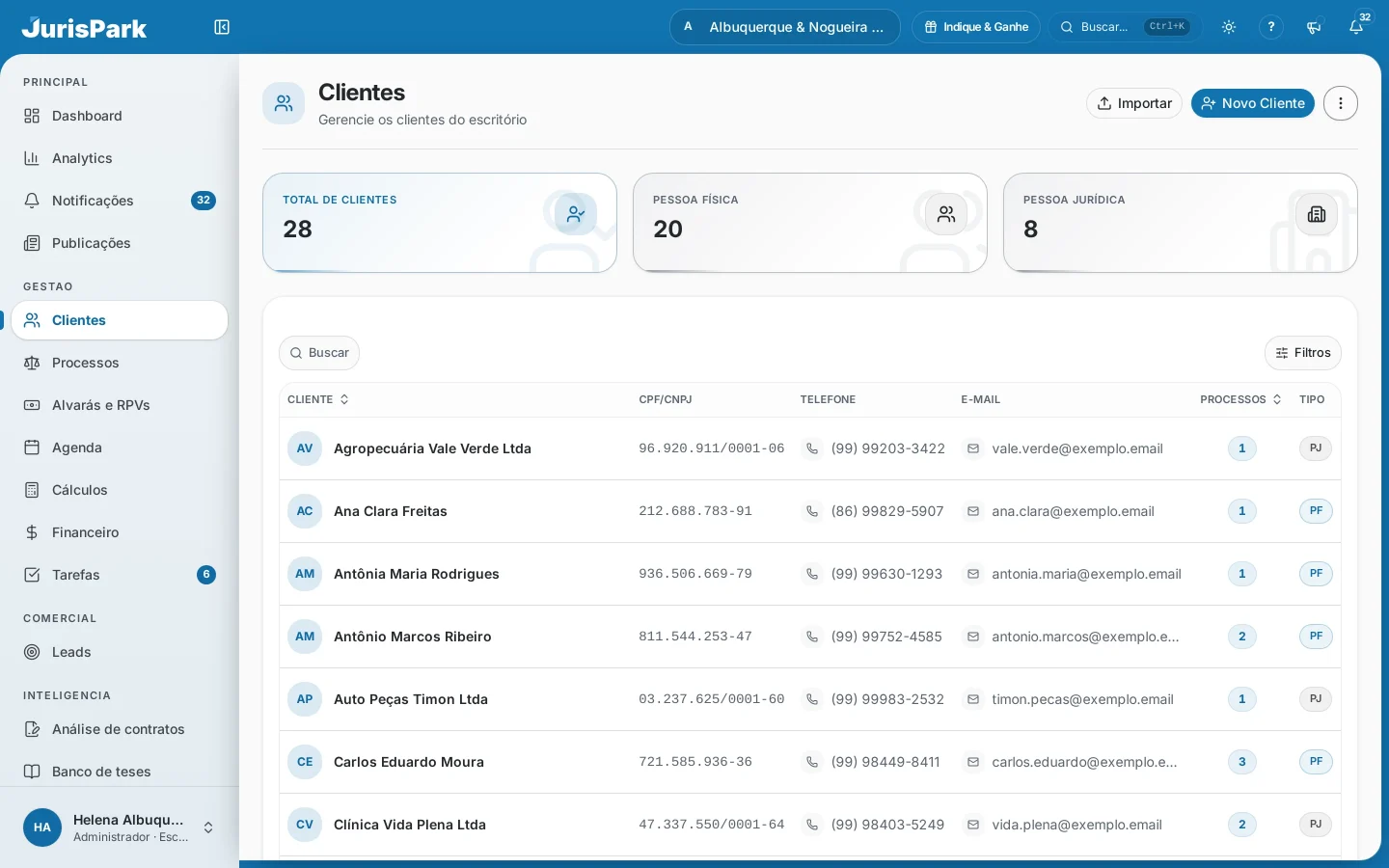Open the three-dot more options menu
Viewport: 1389px width, 868px height.
(1341, 103)
